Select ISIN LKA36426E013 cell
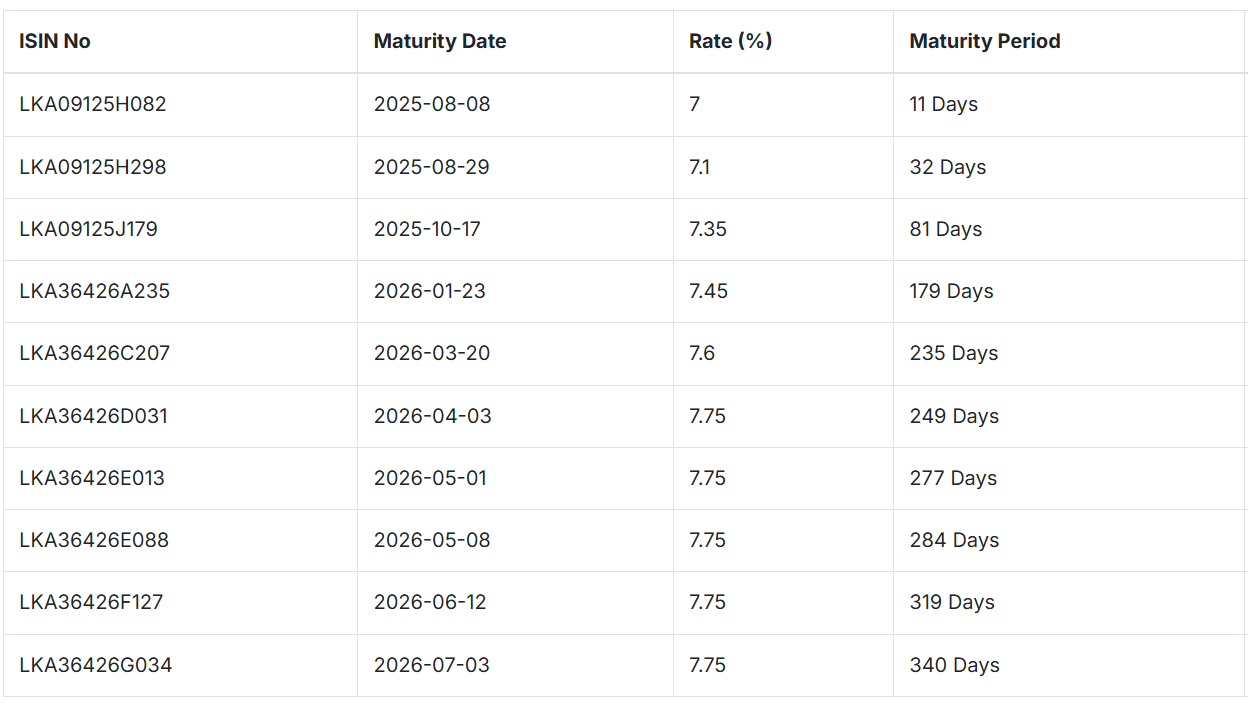The height and width of the screenshot is (716, 1248). (x=180, y=478)
